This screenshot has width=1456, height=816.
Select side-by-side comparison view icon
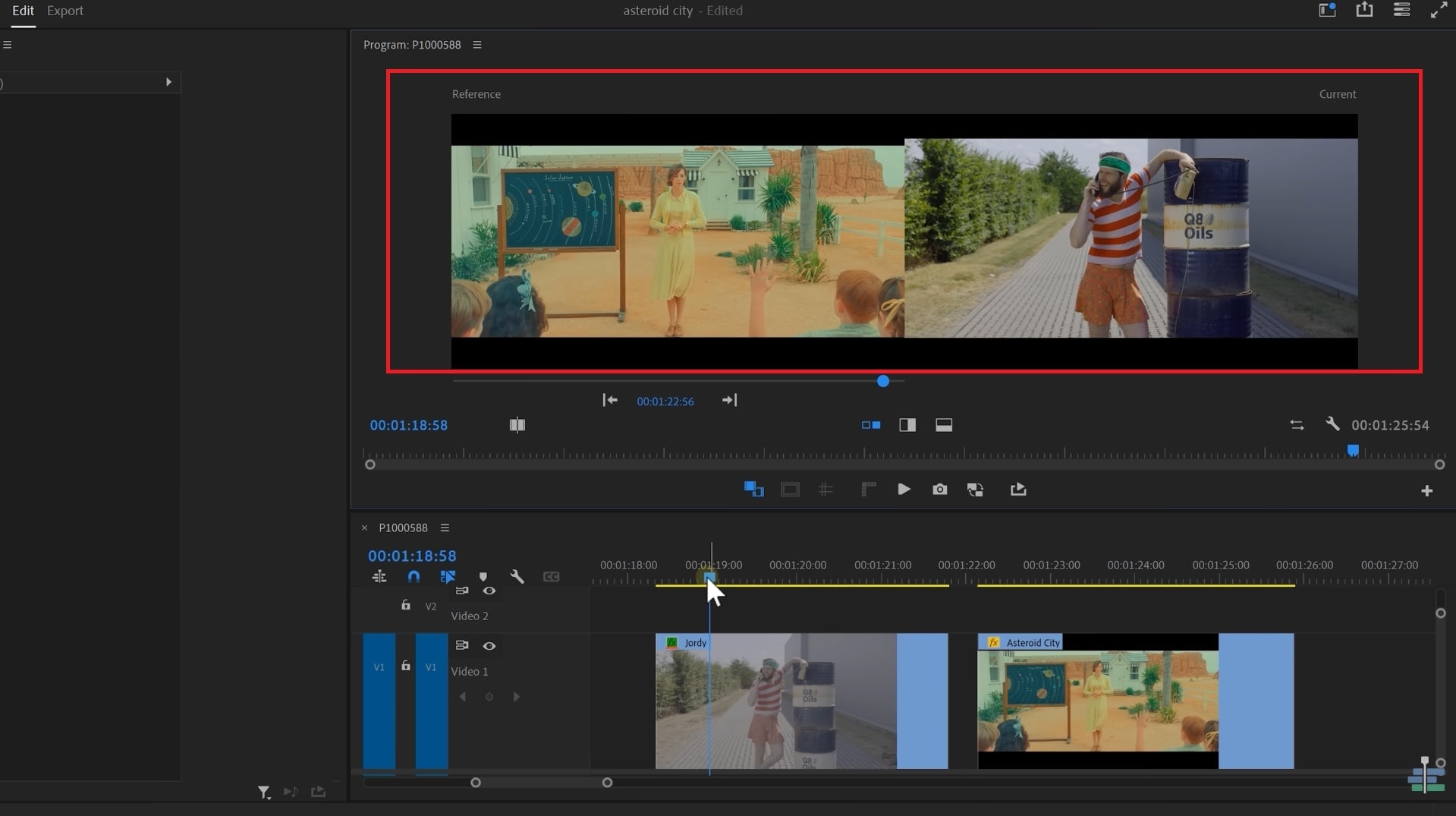870,425
